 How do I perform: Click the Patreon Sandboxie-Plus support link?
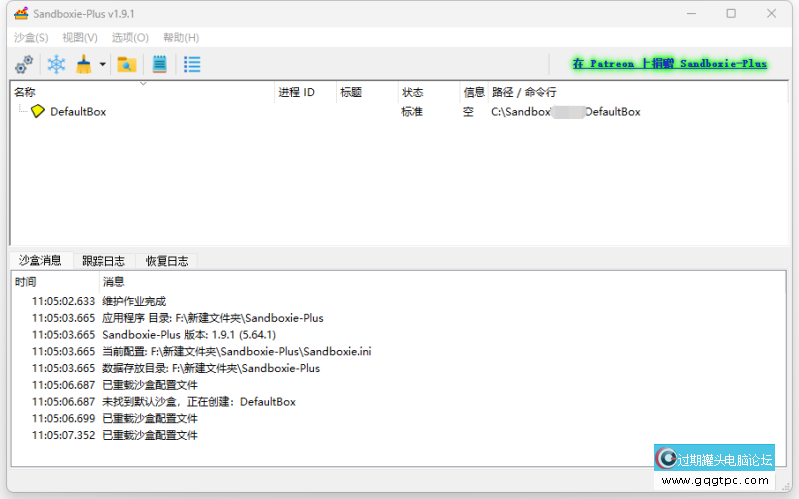pyautogui.click(x=669, y=63)
